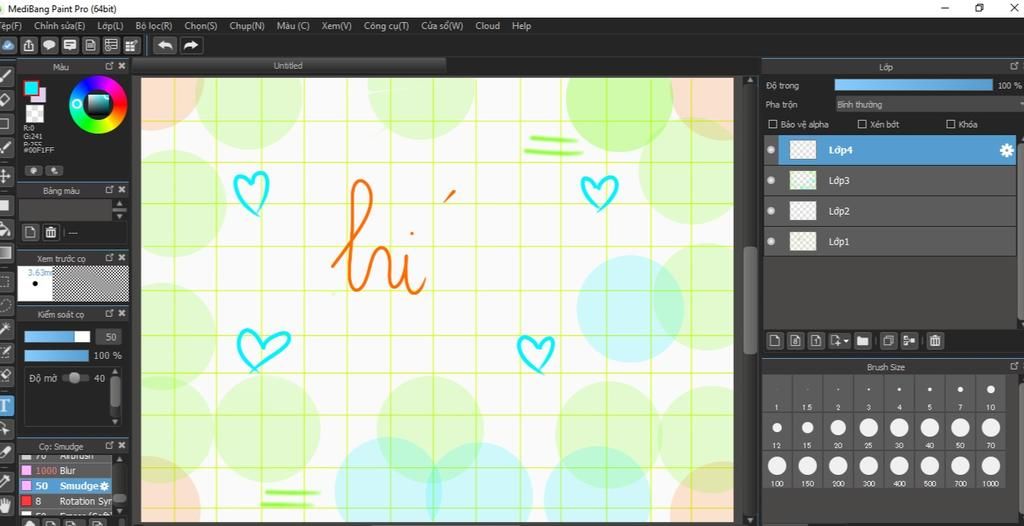This screenshot has width=1024, height=526.
Task: Hide the Lớp2 layer visibility
Action: [x=771, y=211]
